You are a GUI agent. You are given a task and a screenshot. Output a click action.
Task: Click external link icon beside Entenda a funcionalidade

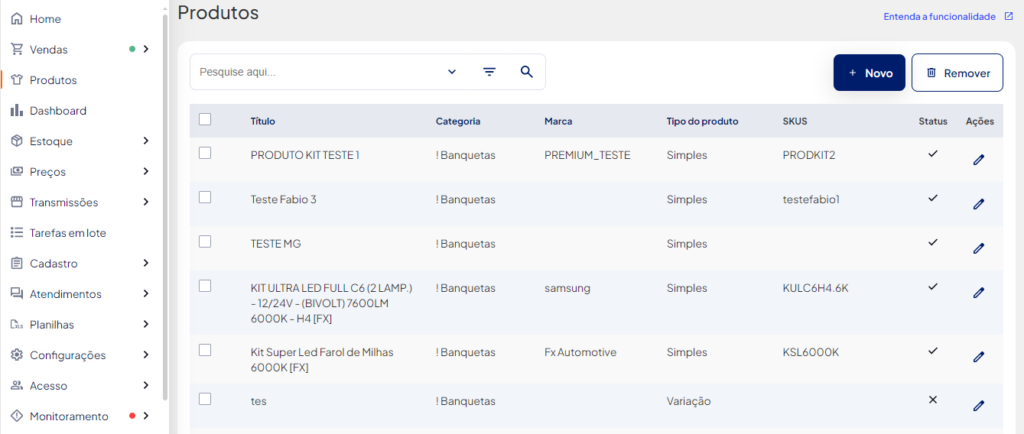click(x=1008, y=16)
